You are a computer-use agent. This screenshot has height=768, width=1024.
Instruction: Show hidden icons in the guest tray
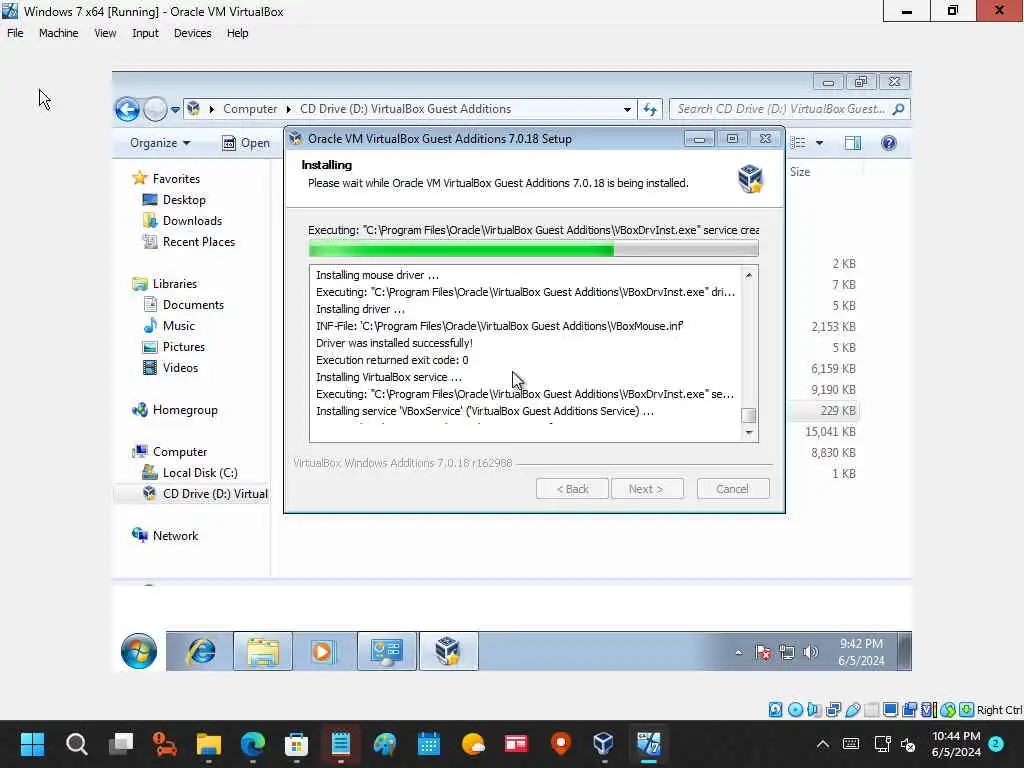pyautogui.click(x=739, y=652)
